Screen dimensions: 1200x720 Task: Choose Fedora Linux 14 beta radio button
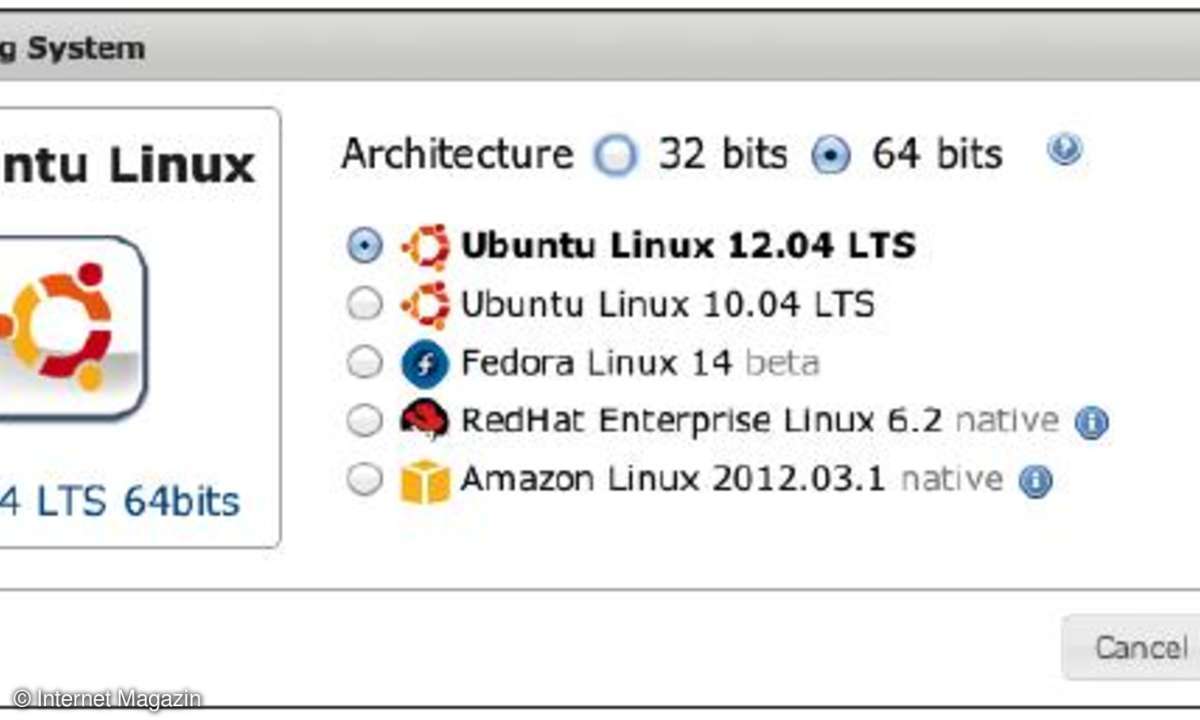click(365, 364)
